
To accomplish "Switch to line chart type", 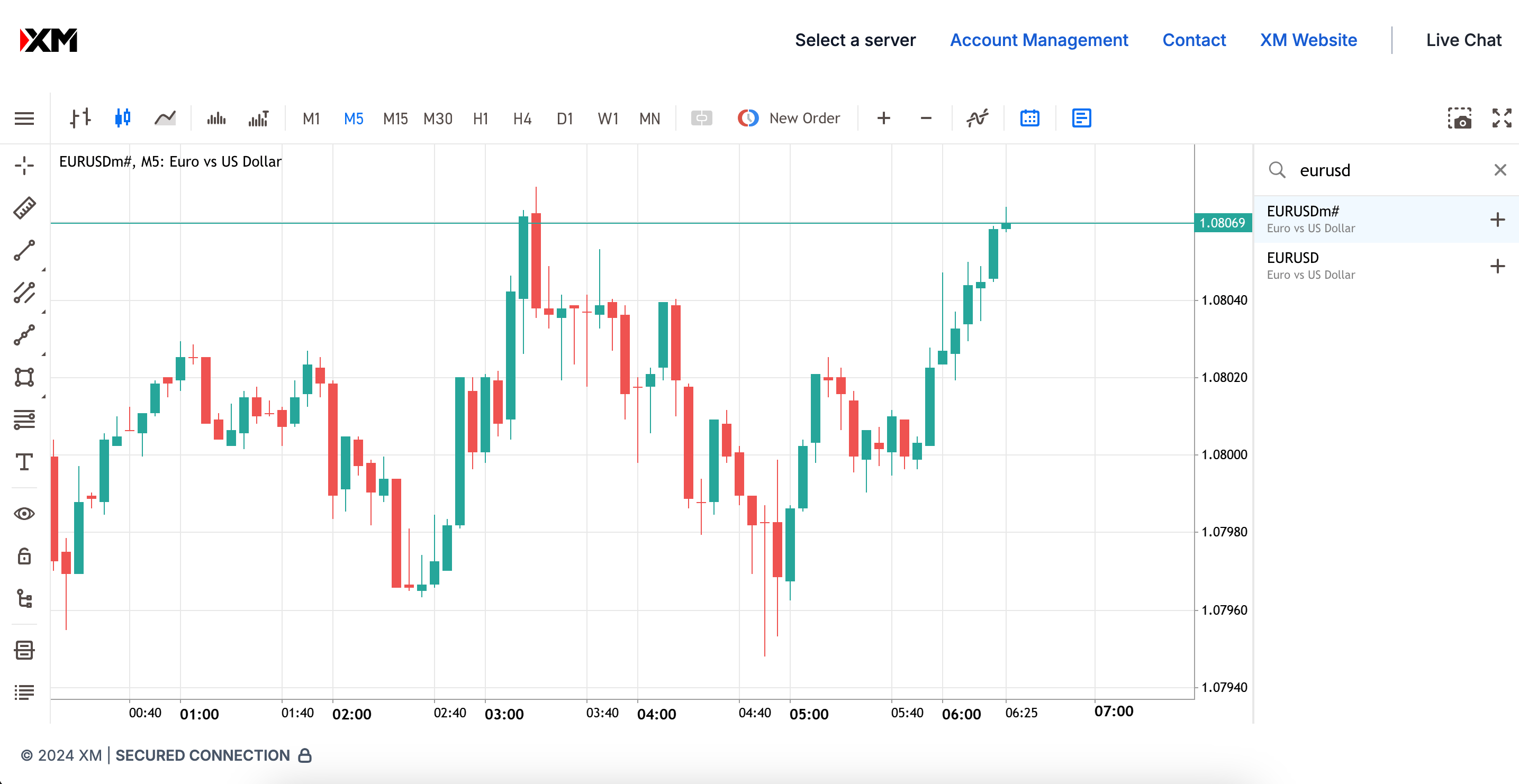I will click(x=165, y=118).
